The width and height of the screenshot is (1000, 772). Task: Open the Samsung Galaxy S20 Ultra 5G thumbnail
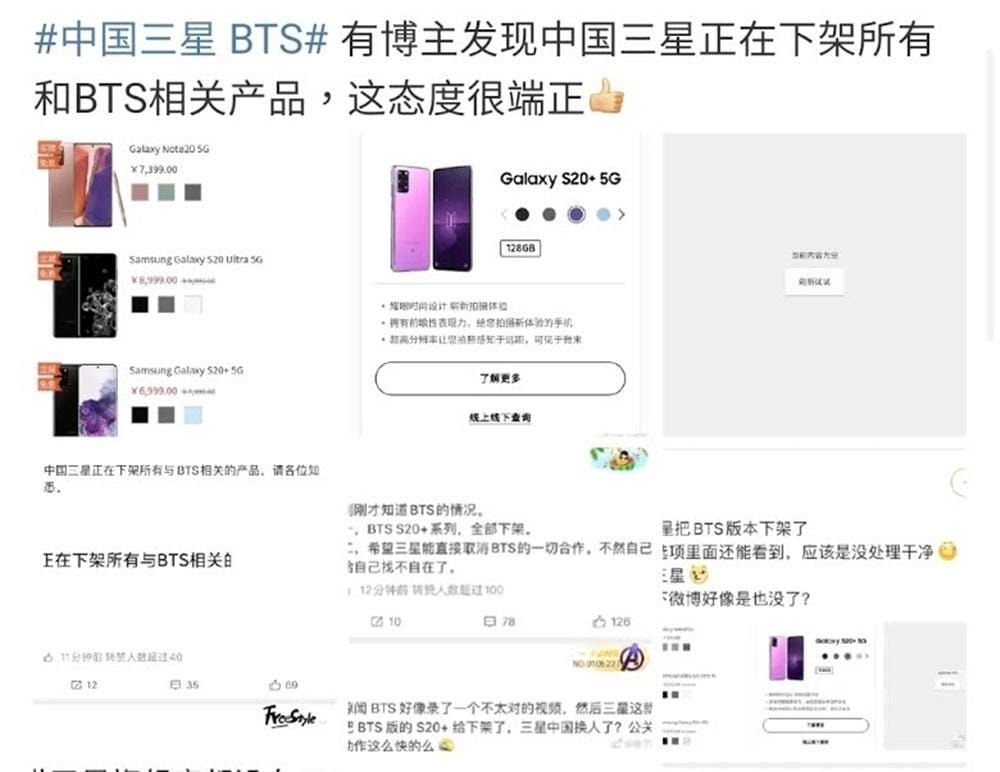[x=85, y=295]
